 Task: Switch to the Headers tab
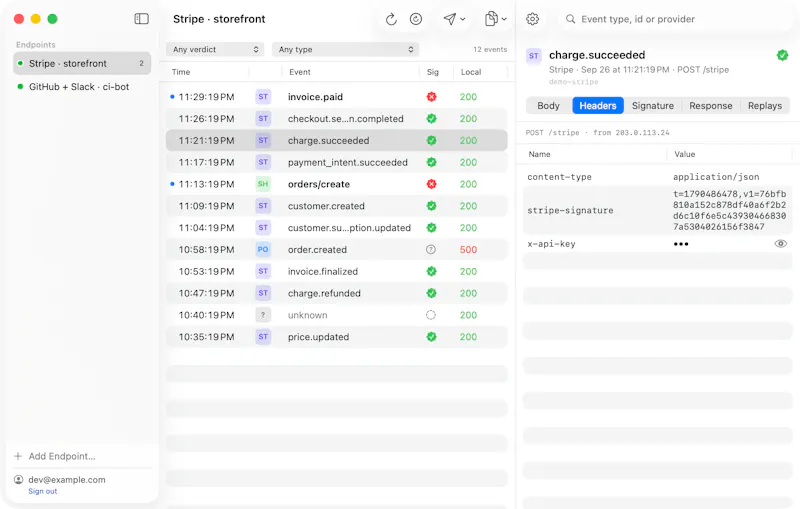pyautogui.click(x=597, y=106)
